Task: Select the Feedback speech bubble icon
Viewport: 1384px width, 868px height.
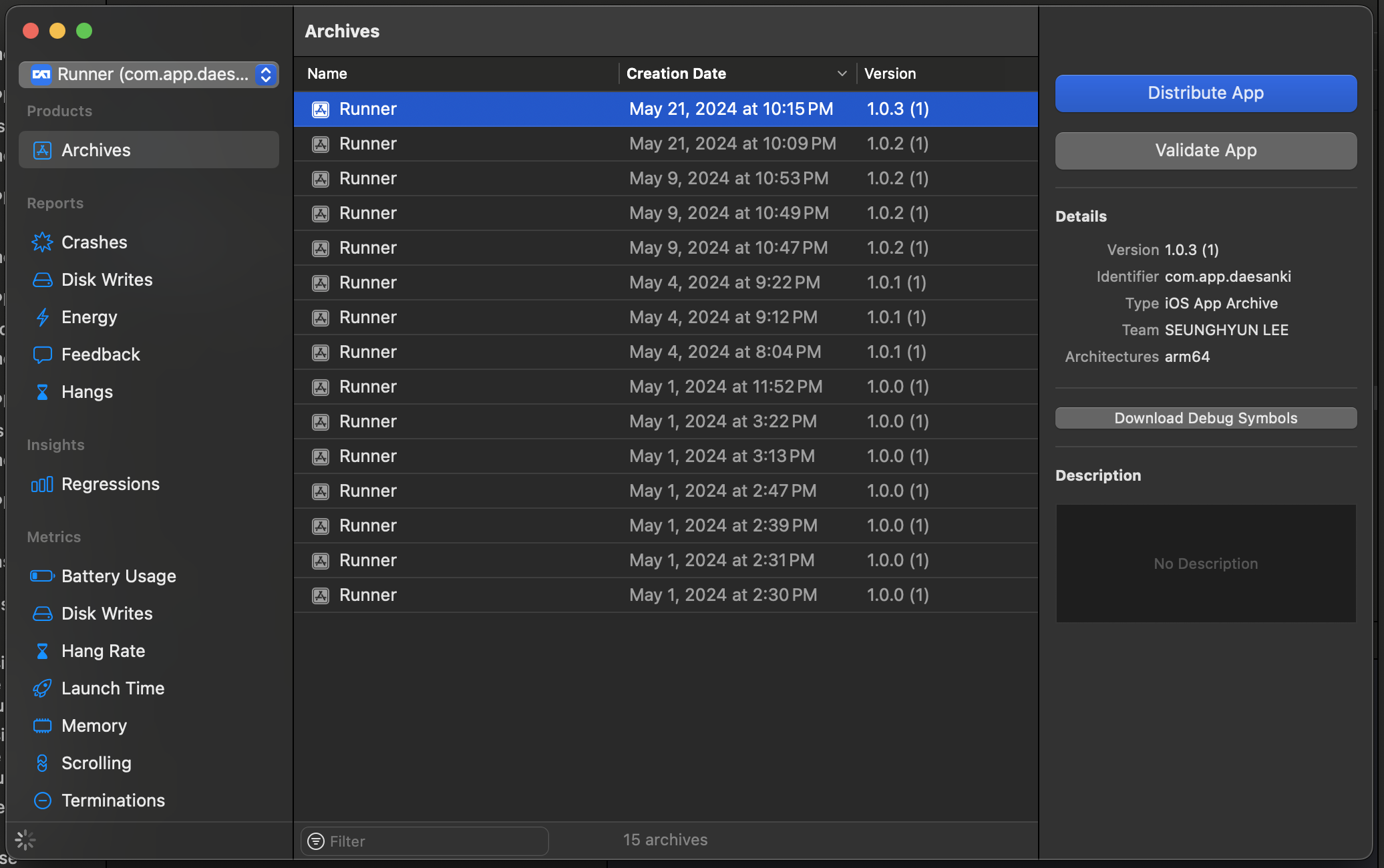Action: tap(42, 355)
